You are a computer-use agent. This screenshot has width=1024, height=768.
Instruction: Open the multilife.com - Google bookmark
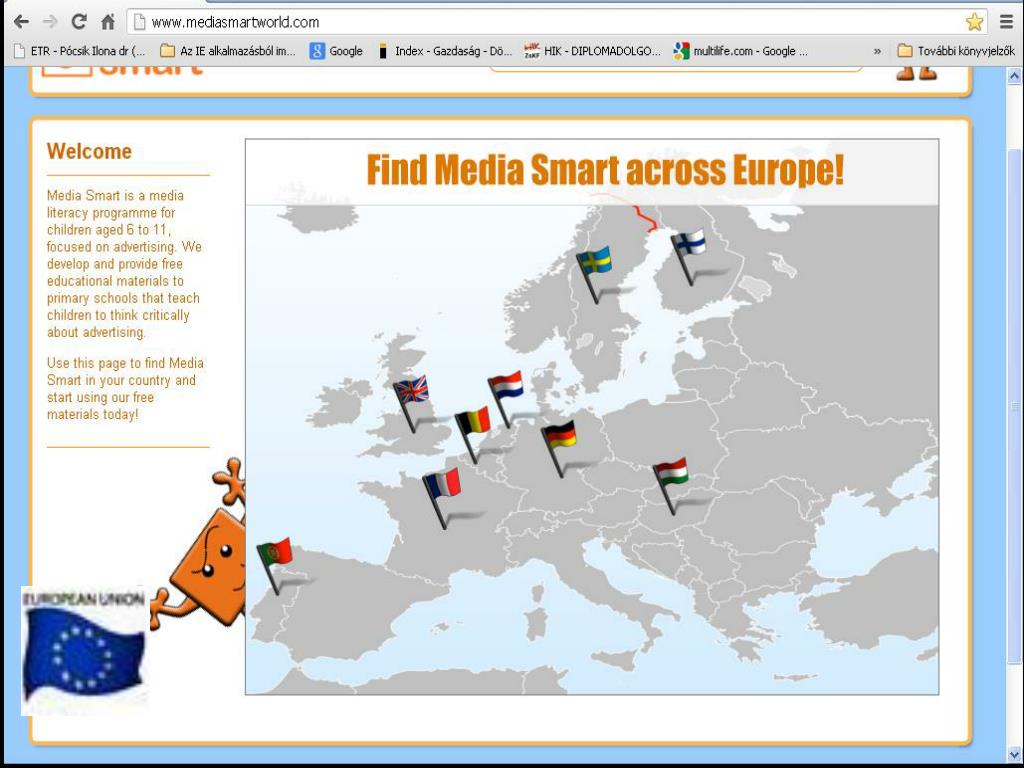click(741, 51)
